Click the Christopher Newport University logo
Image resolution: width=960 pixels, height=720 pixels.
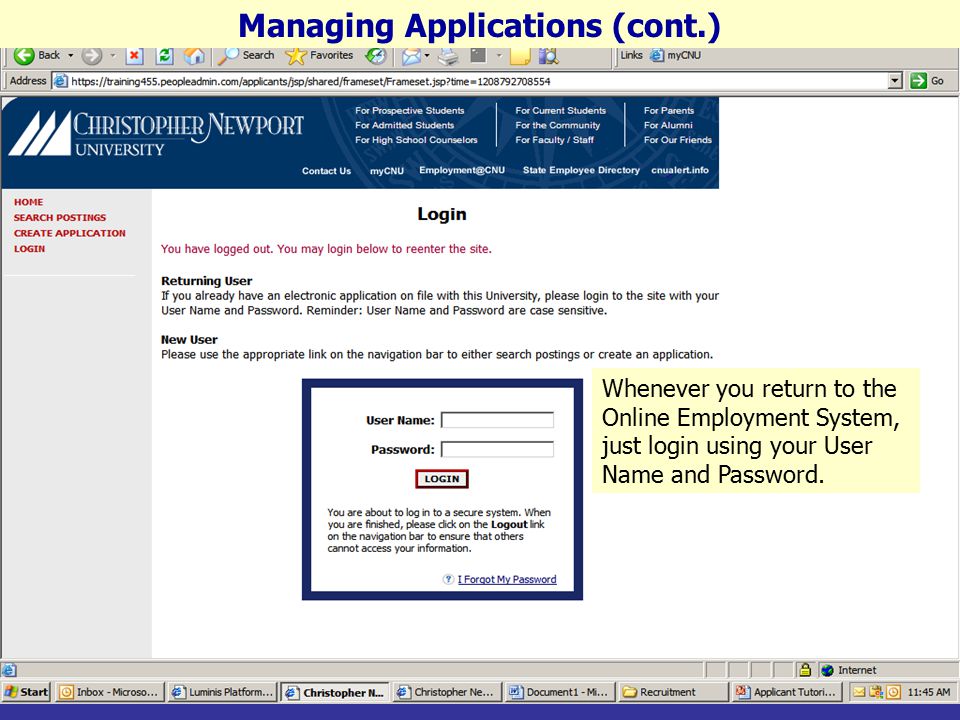156,133
